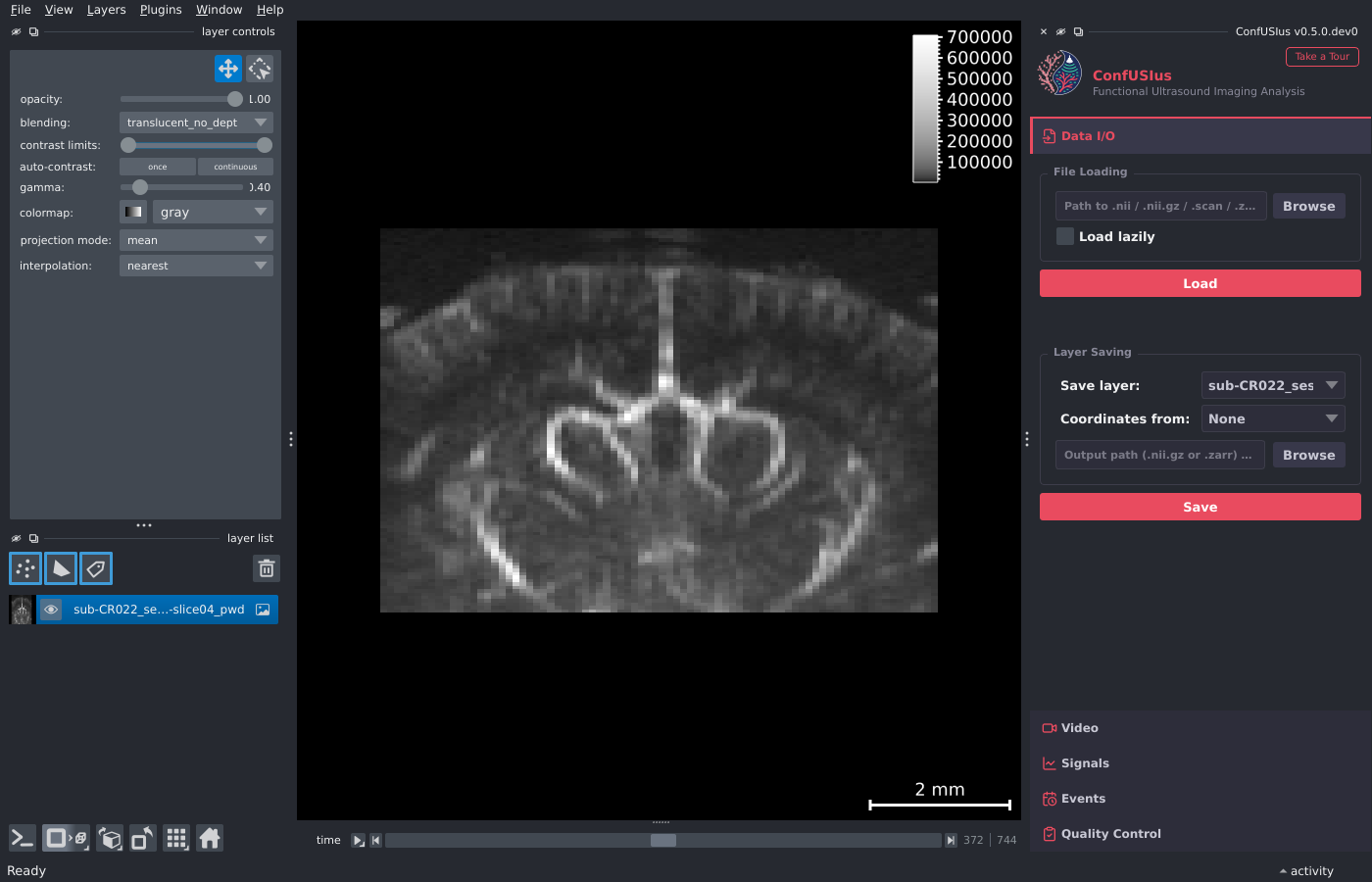Float the layer list panel
Screen dimensions: 1372x882
pyautogui.click(x=33, y=538)
